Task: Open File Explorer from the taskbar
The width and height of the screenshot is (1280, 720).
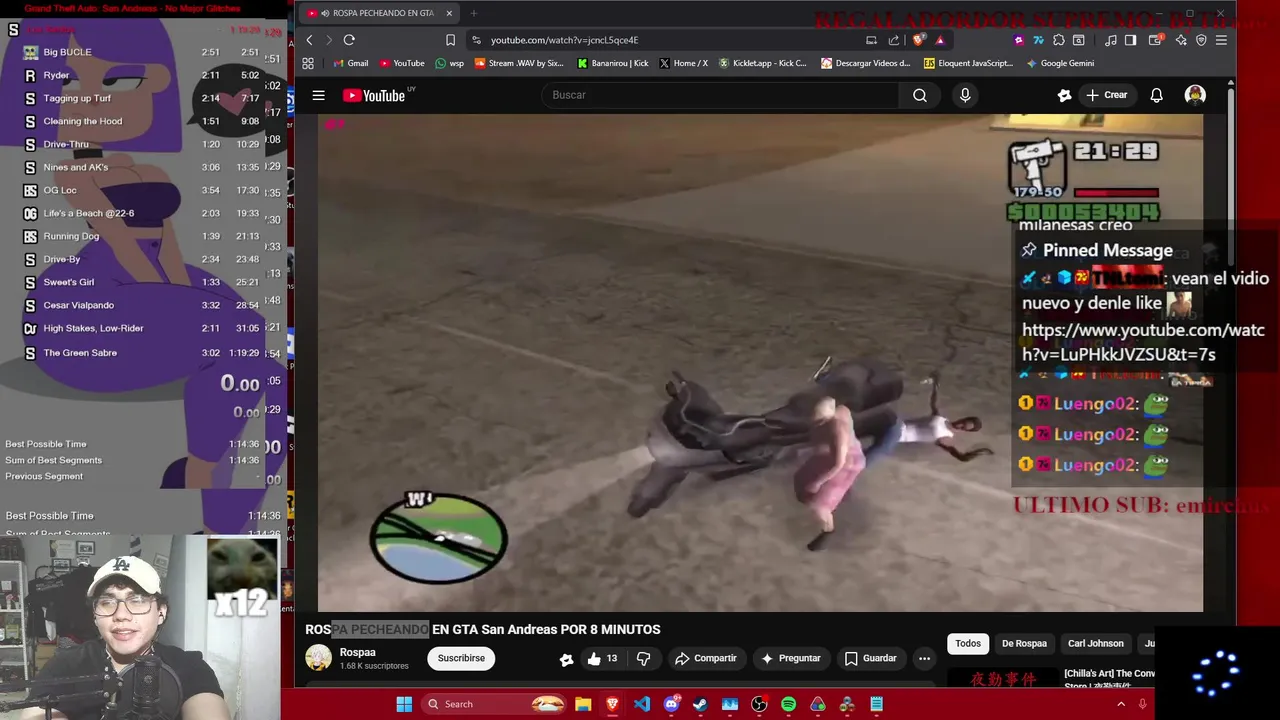Action: tap(583, 704)
